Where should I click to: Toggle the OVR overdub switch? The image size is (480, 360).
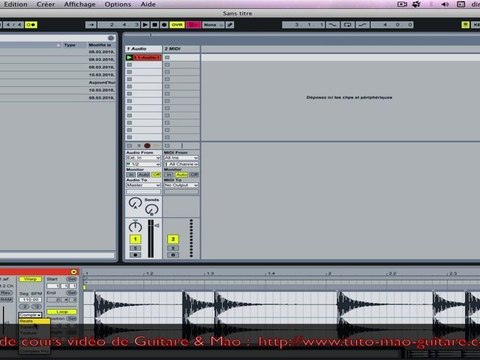(x=177, y=25)
